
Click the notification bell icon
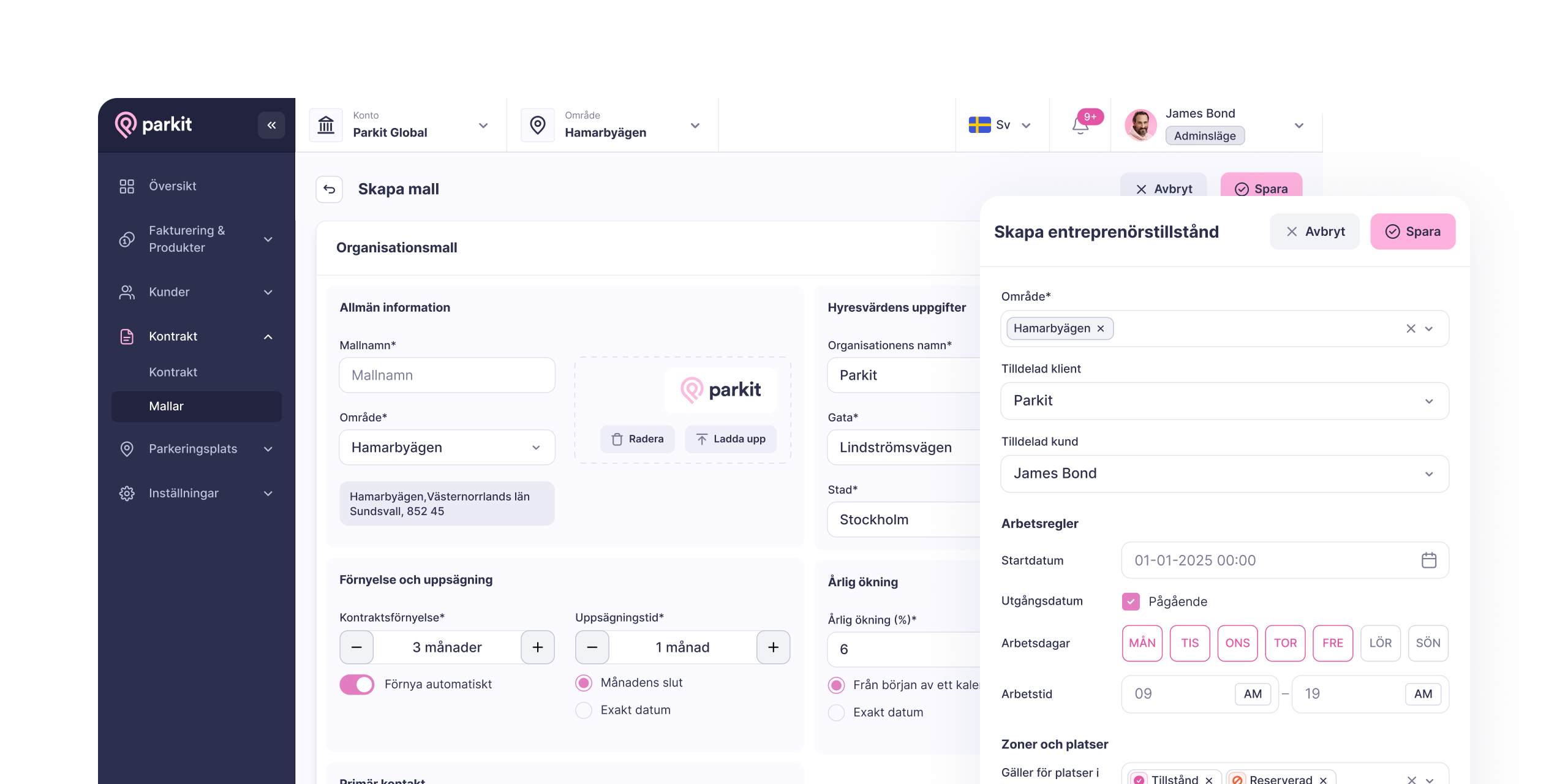point(1080,126)
